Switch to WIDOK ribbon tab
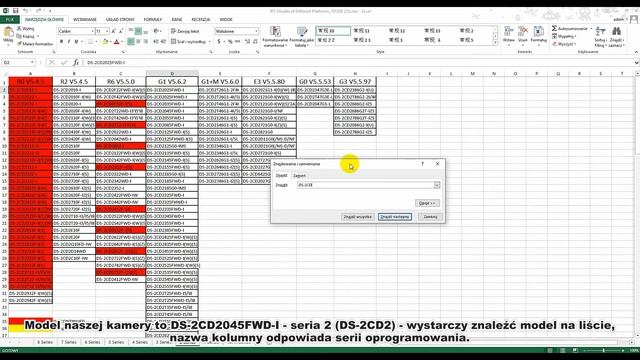Image resolution: width=640 pixels, height=360 pixels. [226, 20]
